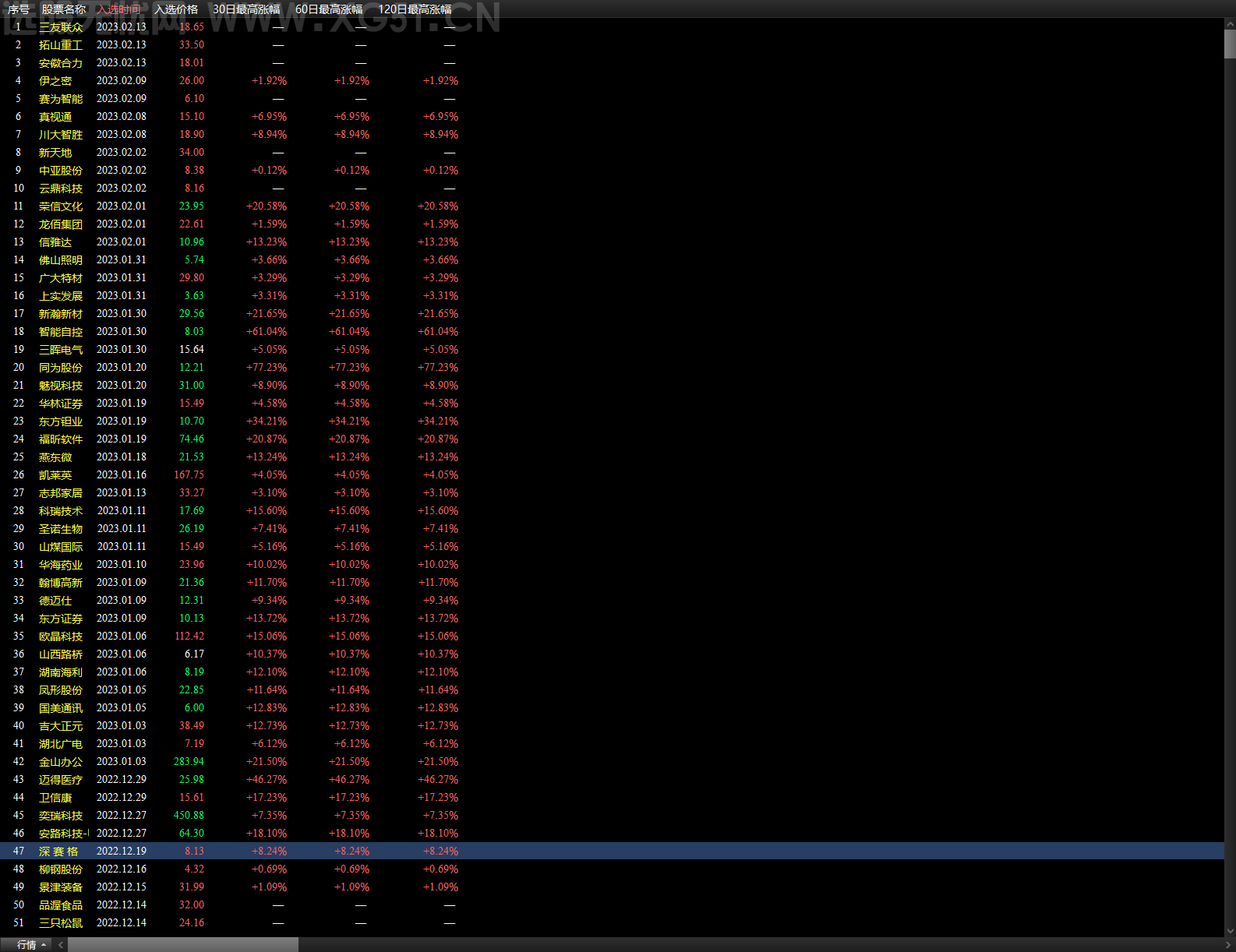Select stock 真视通
Viewport: 1236px width, 952px height.
click(55, 117)
